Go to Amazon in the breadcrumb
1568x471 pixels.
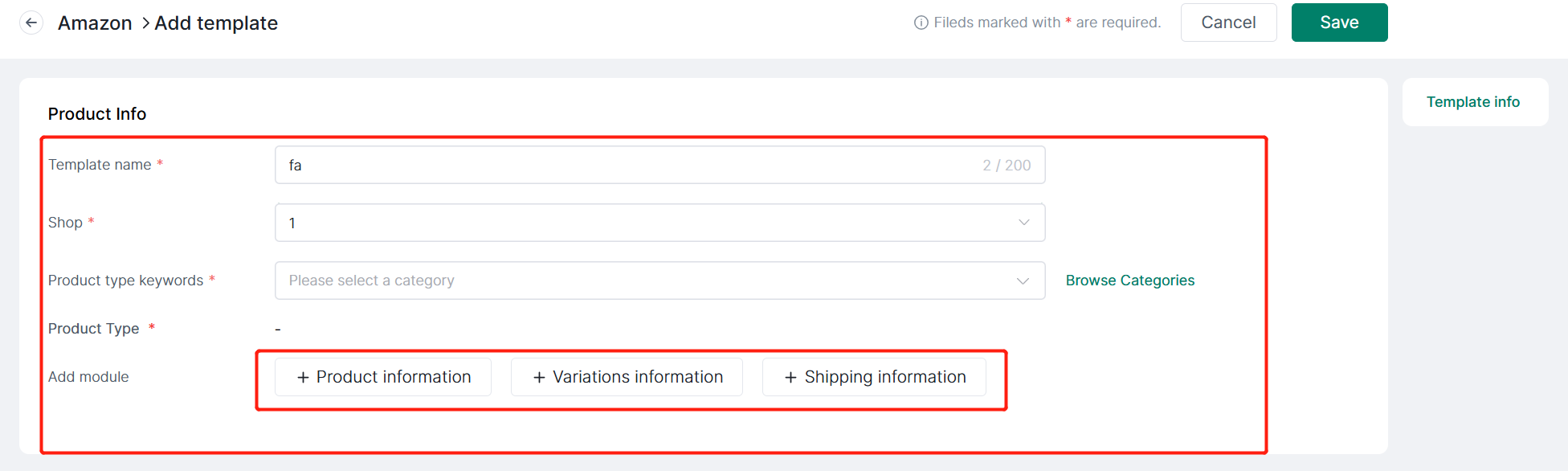pyautogui.click(x=95, y=23)
